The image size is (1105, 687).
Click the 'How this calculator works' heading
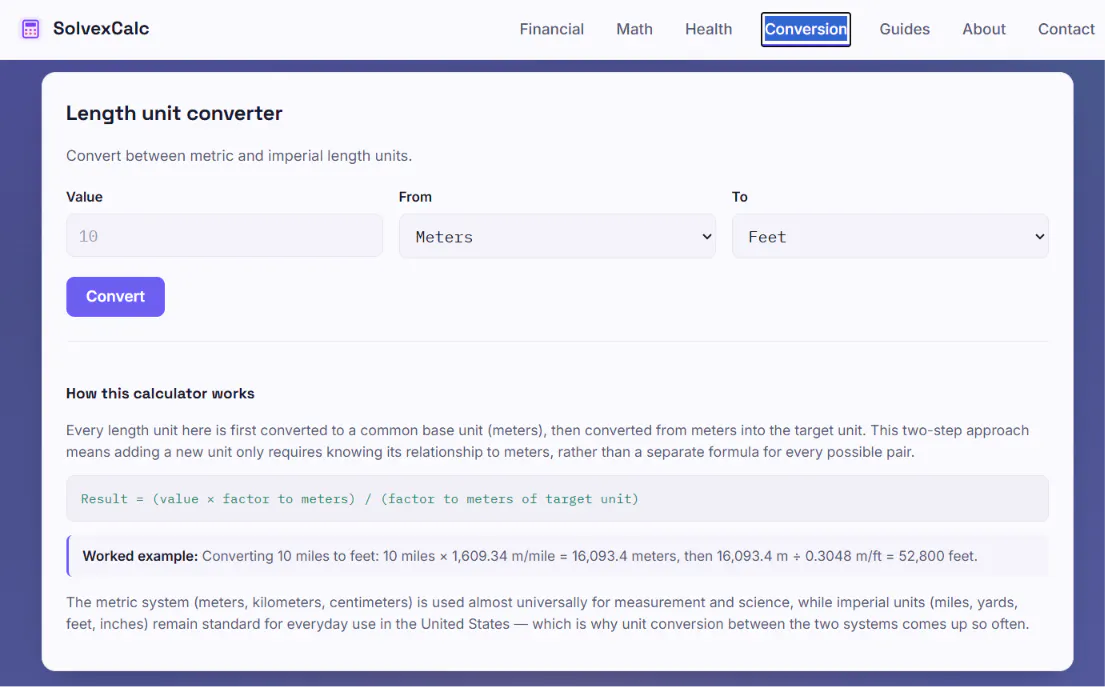click(x=160, y=393)
